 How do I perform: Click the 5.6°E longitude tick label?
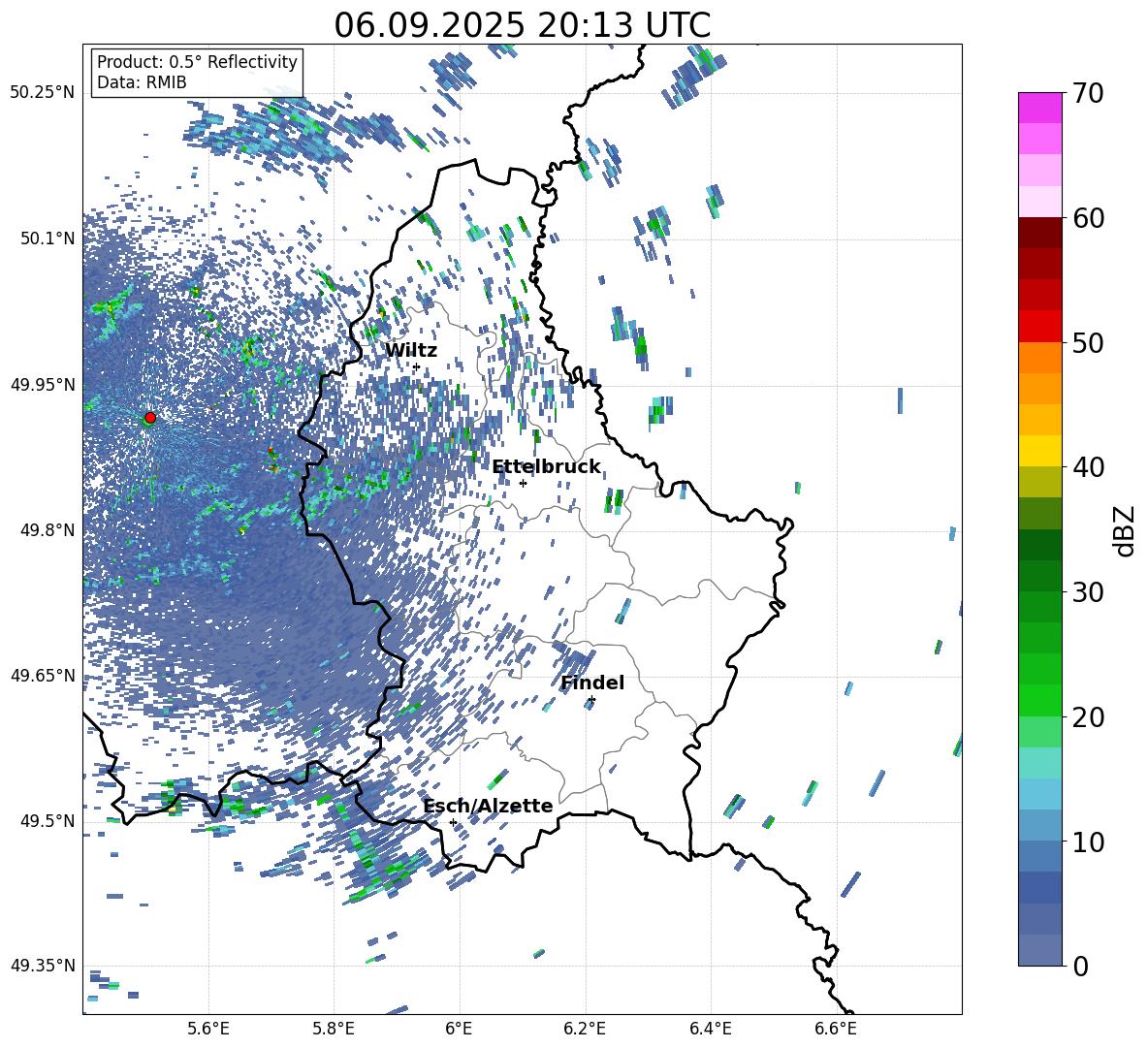click(208, 1029)
